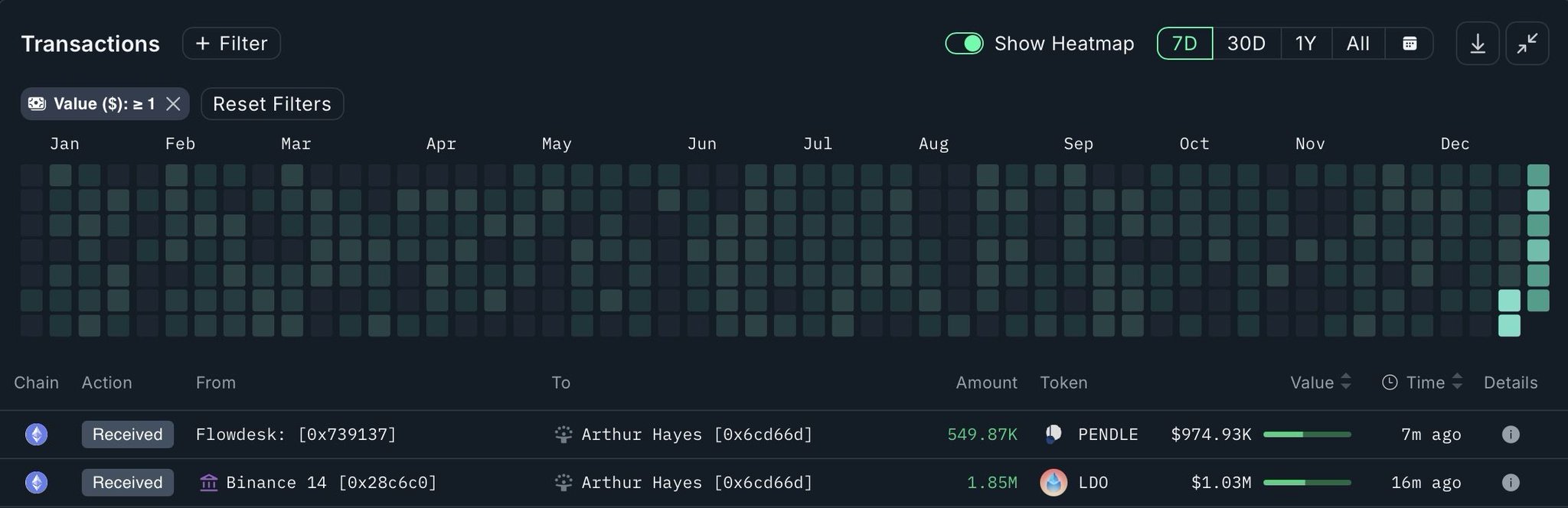This screenshot has width=1568, height=508.
Task: Click the brightest heatmap cell in December's last column
Action: pyautogui.click(x=1537, y=200)
